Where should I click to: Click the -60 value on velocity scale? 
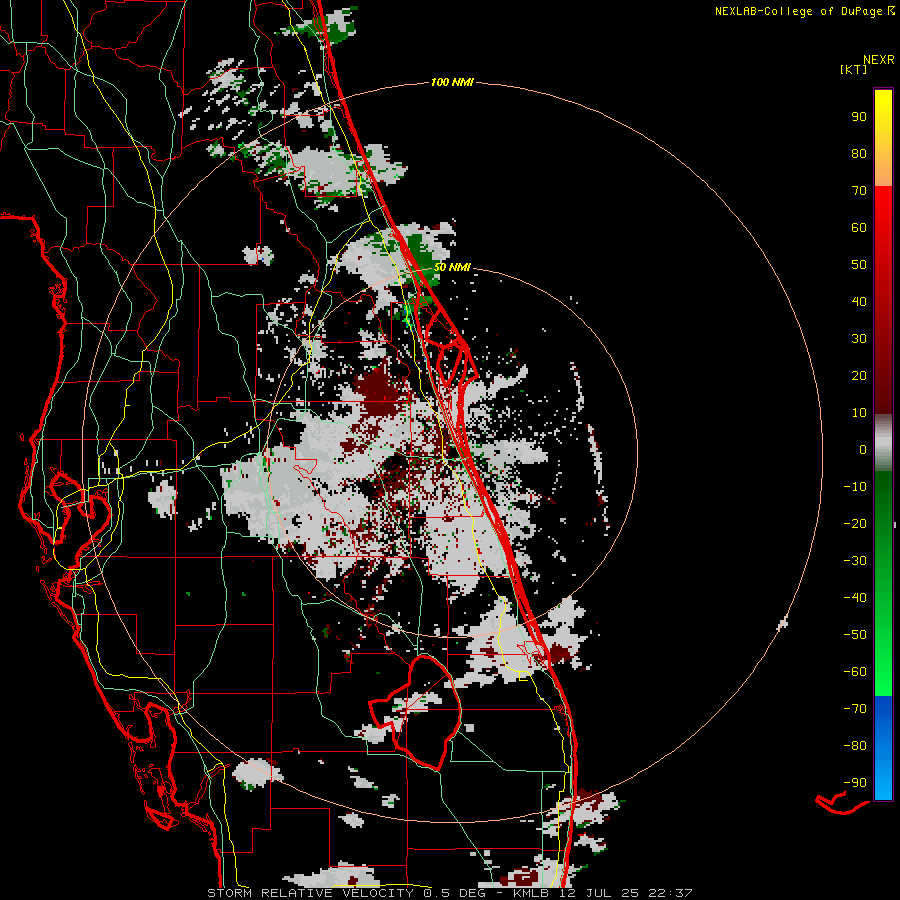855,672
